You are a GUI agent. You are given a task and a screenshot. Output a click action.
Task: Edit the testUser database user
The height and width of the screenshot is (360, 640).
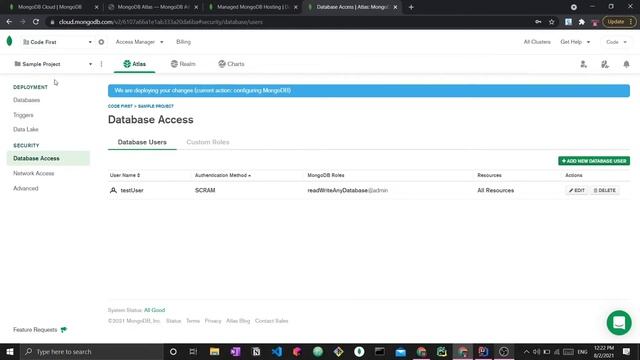[x=577, y=190]
